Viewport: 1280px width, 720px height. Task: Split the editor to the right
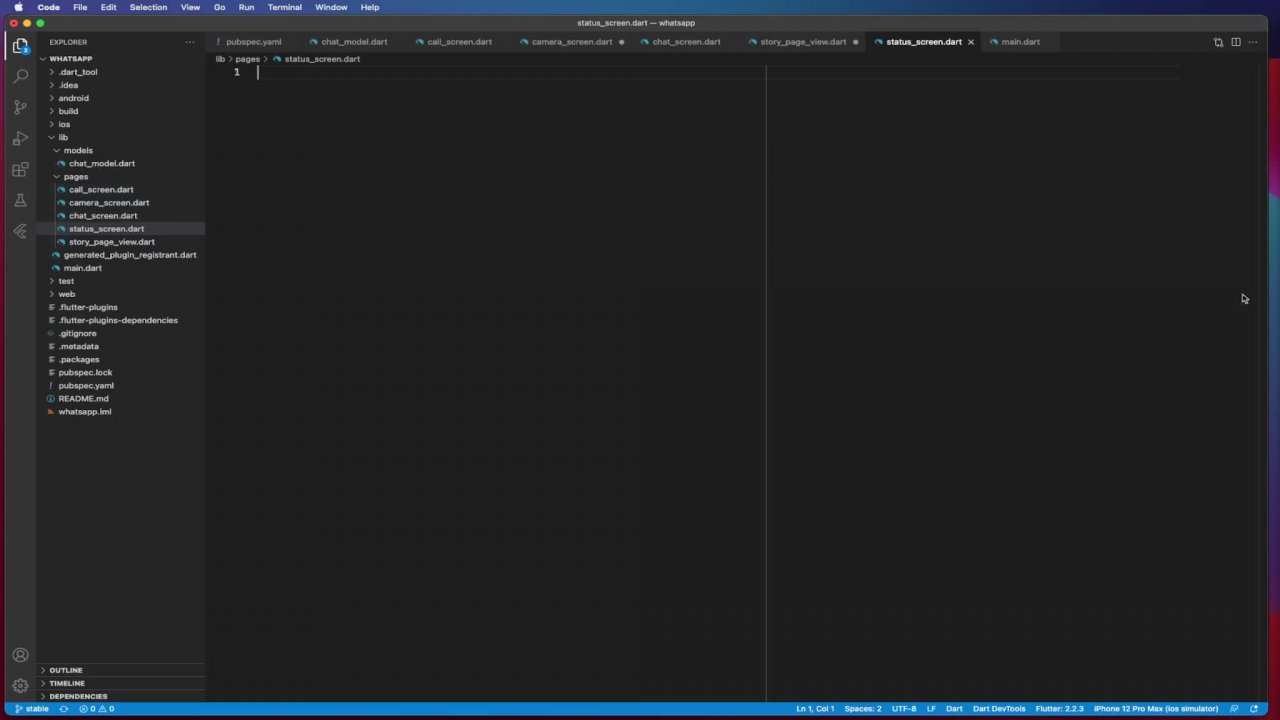coord(1236,42)
